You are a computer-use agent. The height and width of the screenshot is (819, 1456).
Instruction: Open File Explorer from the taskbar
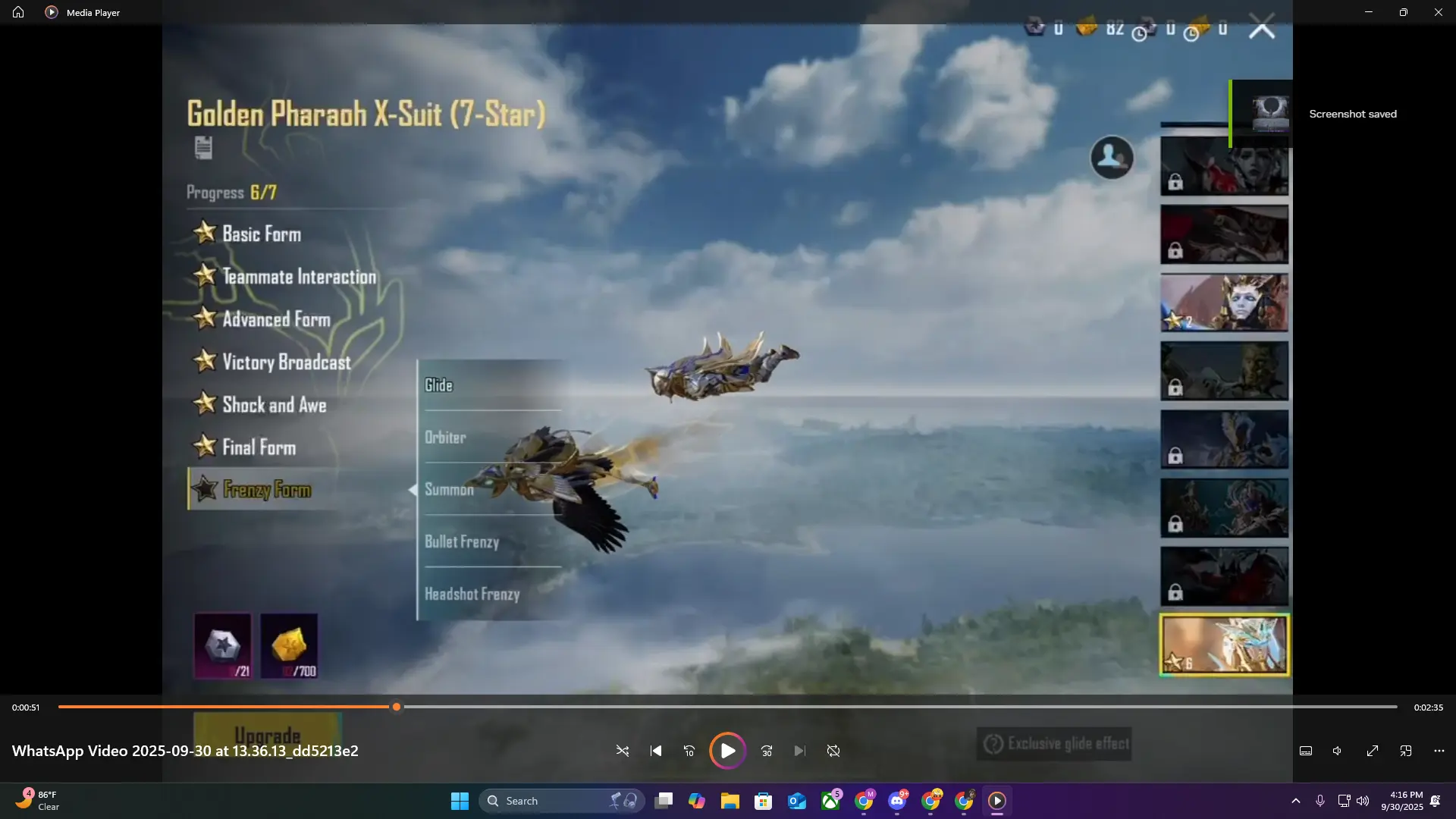[x=730, y=801]
